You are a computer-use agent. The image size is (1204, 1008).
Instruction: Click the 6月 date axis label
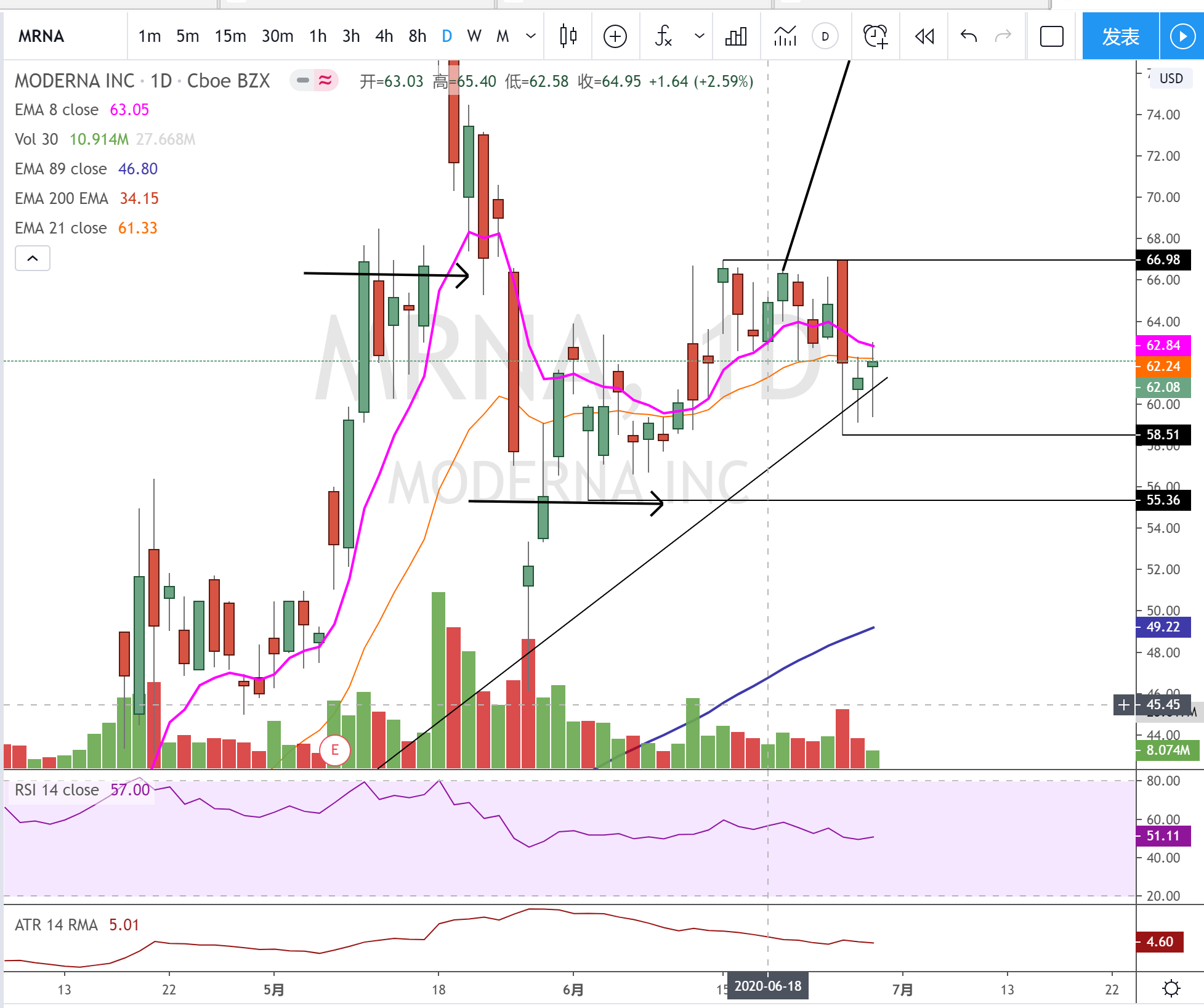[573, 990]
